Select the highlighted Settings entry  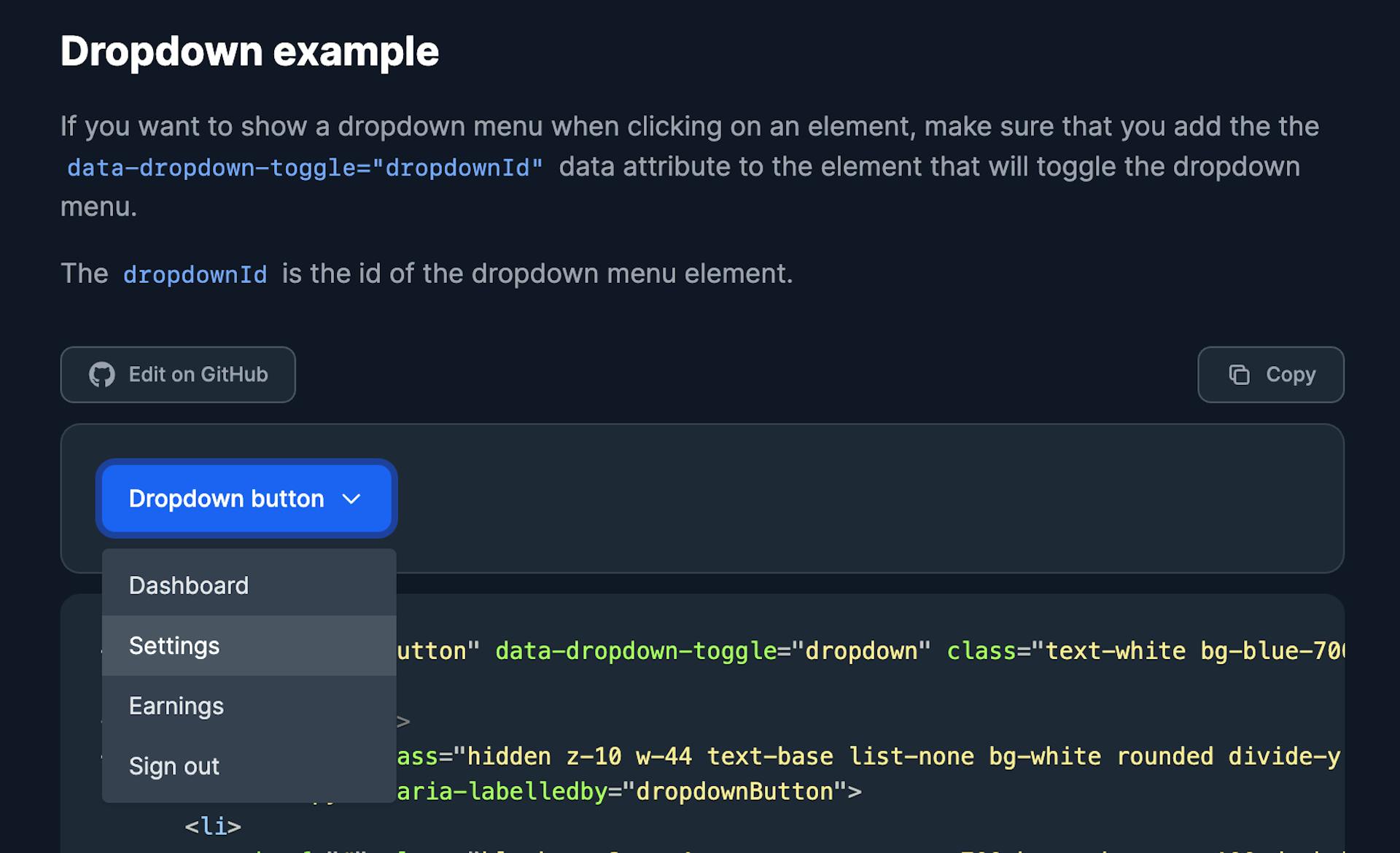[174, 646]
